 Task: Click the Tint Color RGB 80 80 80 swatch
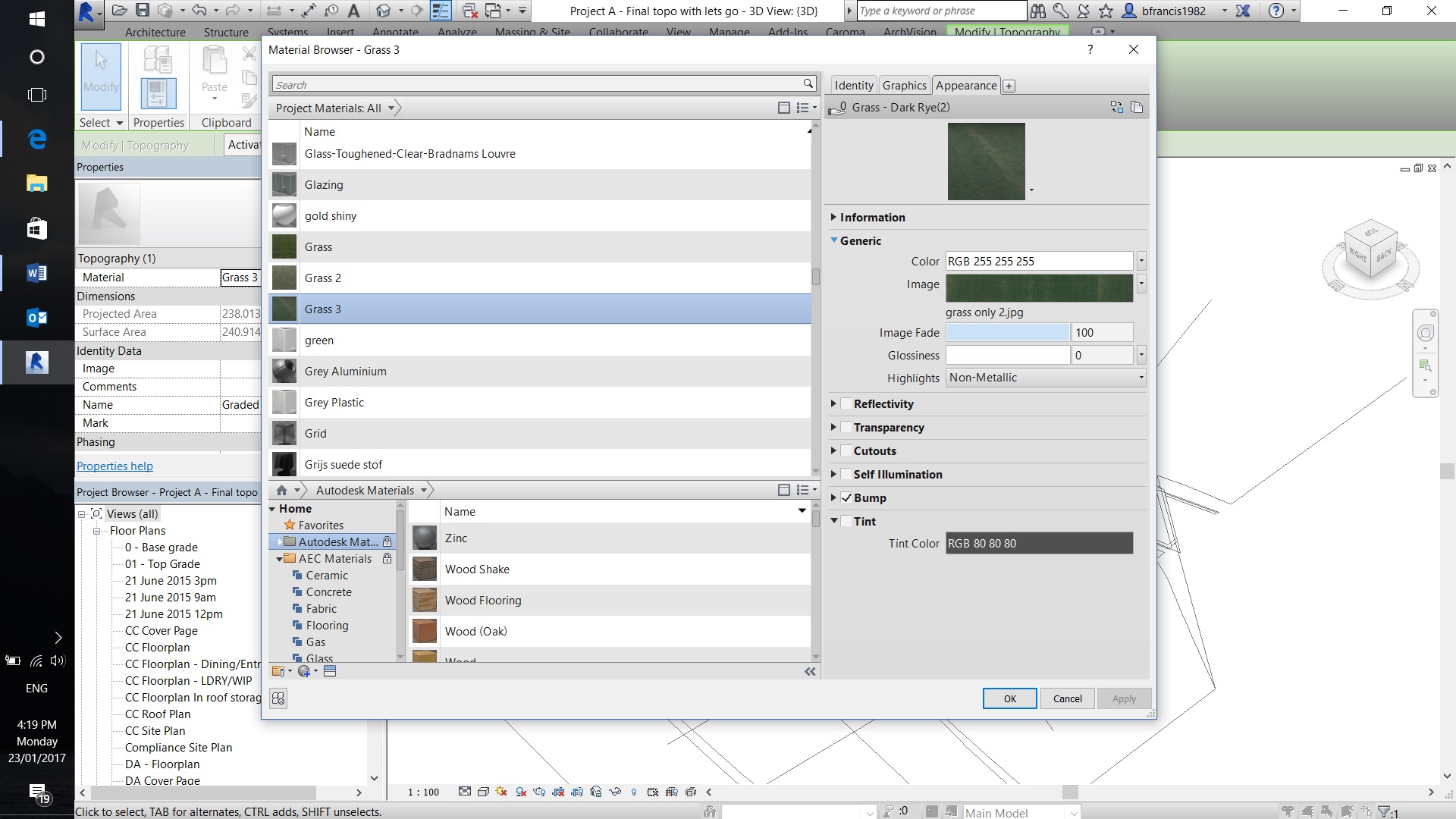(x=1038, y=544)
